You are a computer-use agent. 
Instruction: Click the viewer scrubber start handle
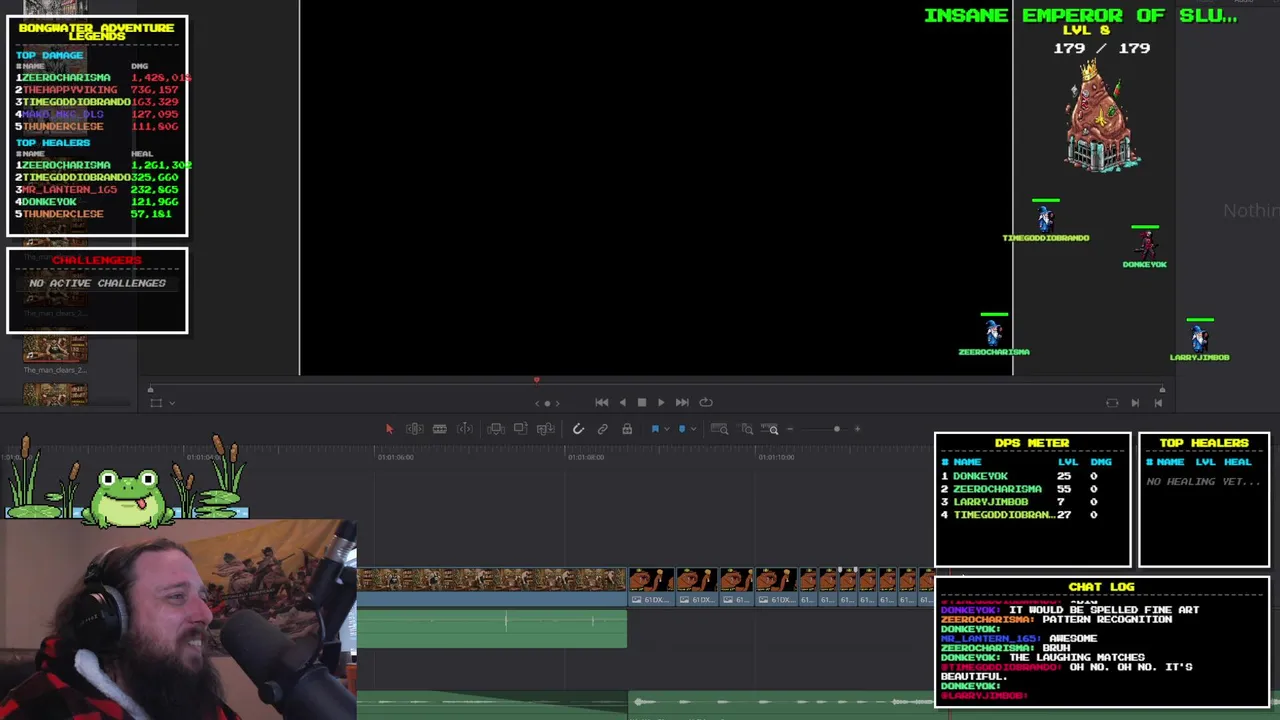click(x=150, y=389)
